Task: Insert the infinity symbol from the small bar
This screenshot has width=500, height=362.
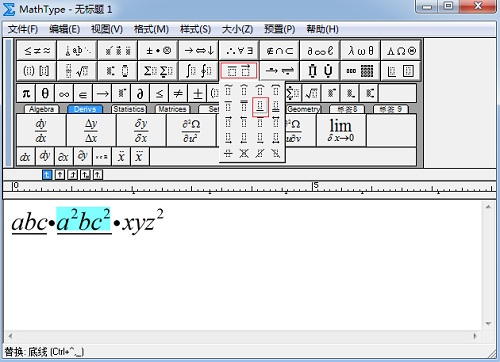Action: pos(64,94)
